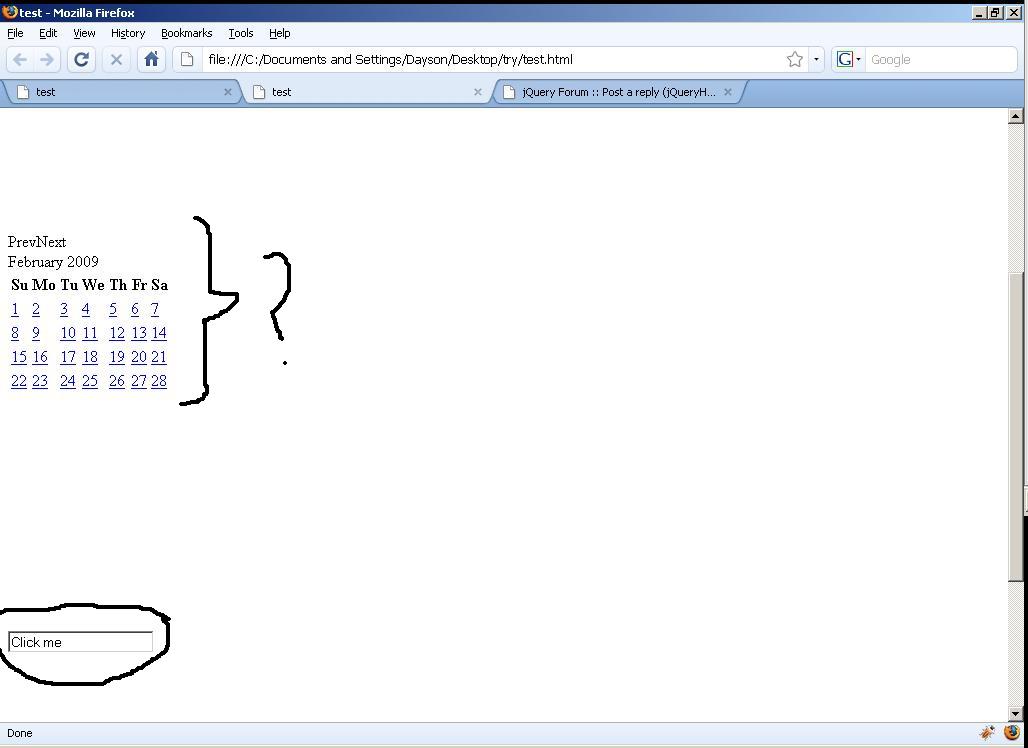1028x748 pixels.
Task: Select February 14 in the calendar
Action: point(158,333)
